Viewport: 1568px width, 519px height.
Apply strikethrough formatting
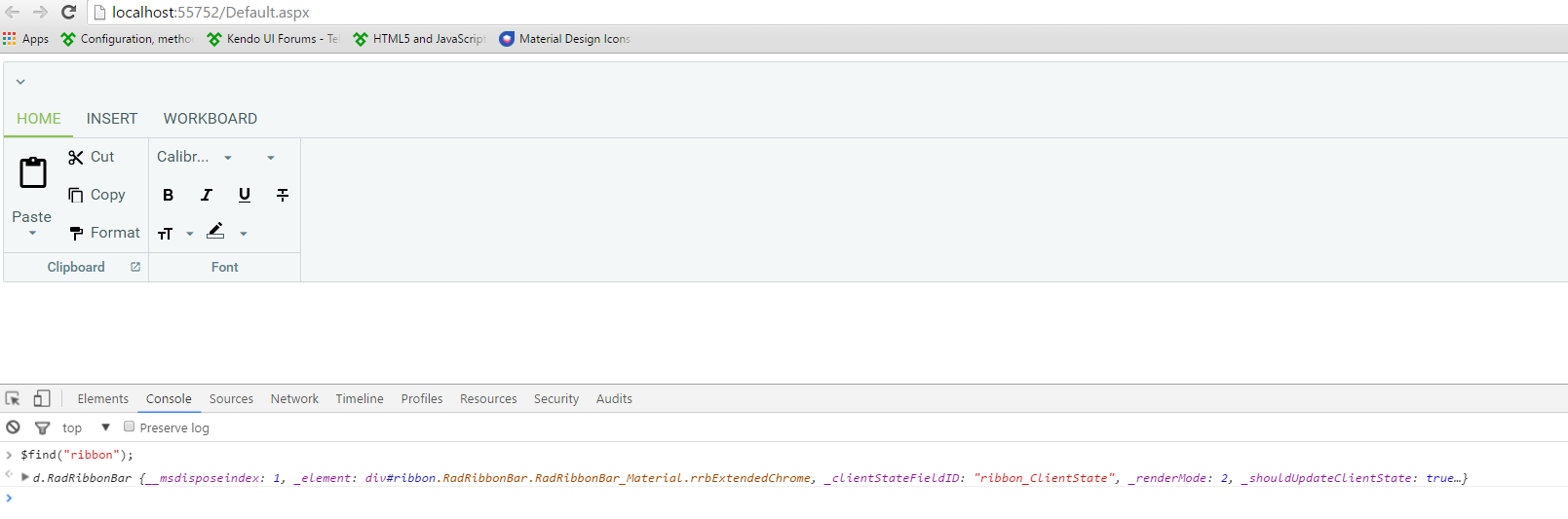click(283, 195)
